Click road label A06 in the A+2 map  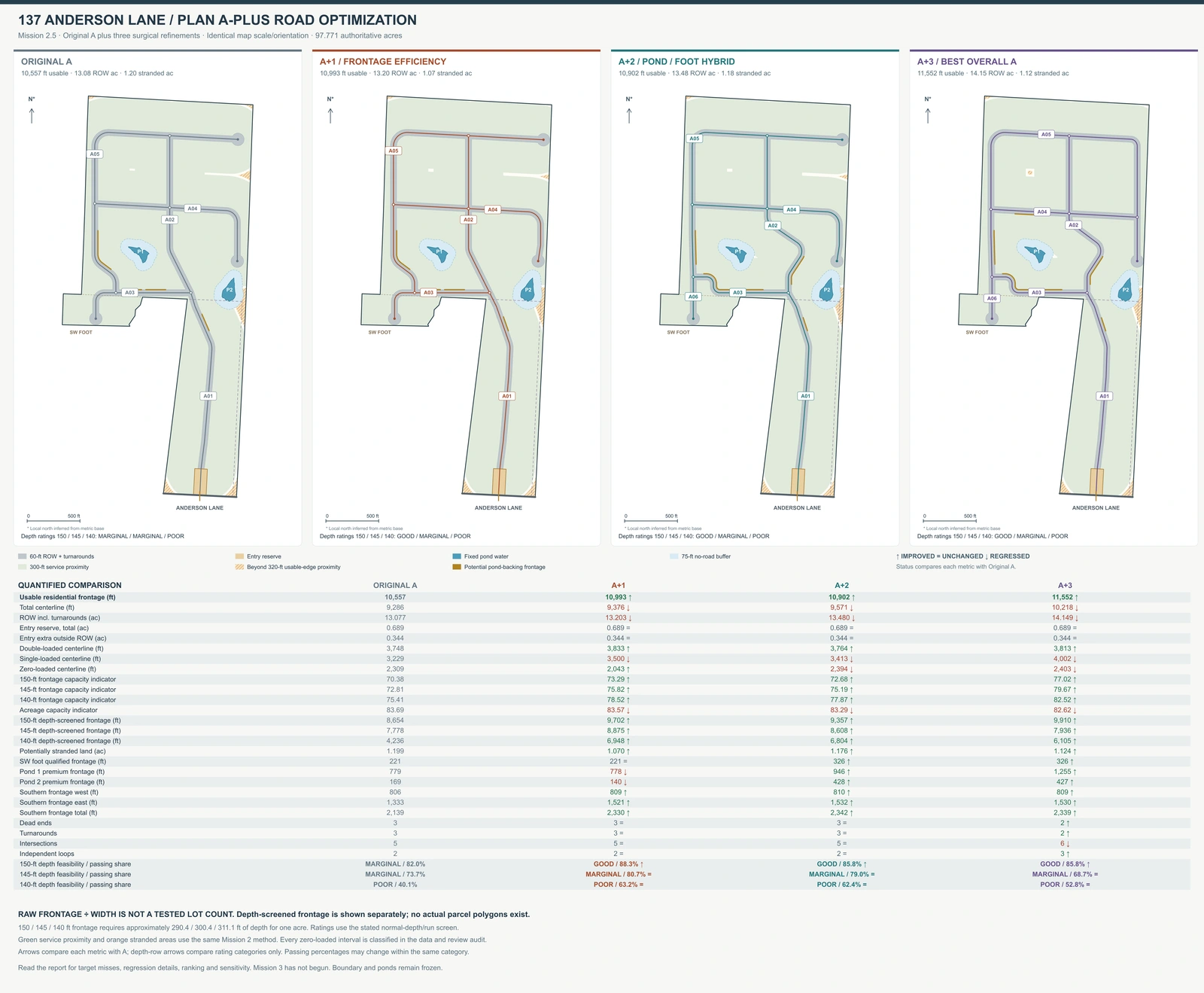693,297
